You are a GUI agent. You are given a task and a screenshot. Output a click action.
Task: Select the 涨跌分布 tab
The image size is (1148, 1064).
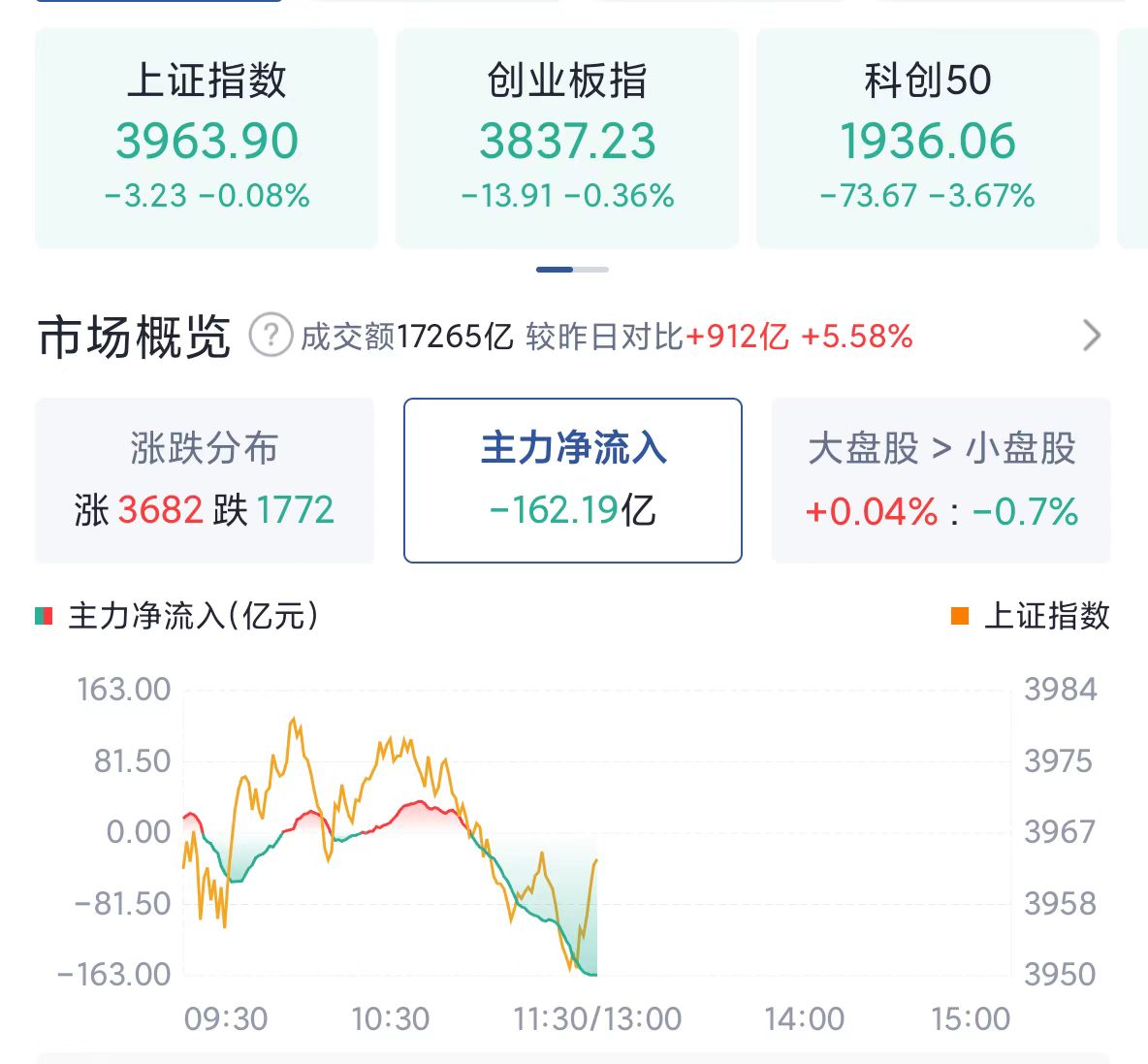[205, 480]
